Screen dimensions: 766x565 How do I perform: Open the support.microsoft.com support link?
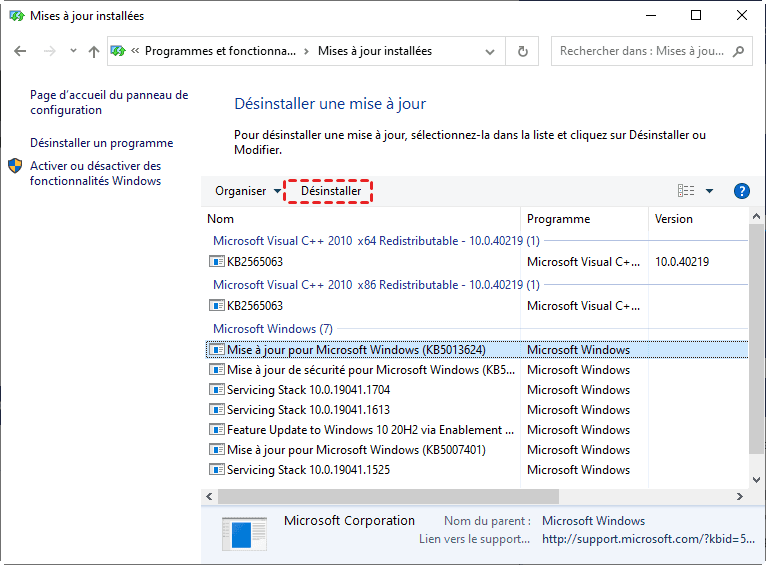point(648,539)
